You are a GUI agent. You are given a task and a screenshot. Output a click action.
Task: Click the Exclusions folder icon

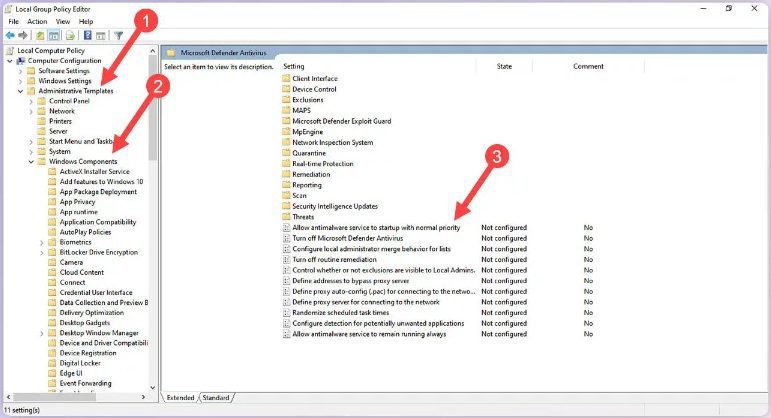pyautogui.click(x=287, y=99)
